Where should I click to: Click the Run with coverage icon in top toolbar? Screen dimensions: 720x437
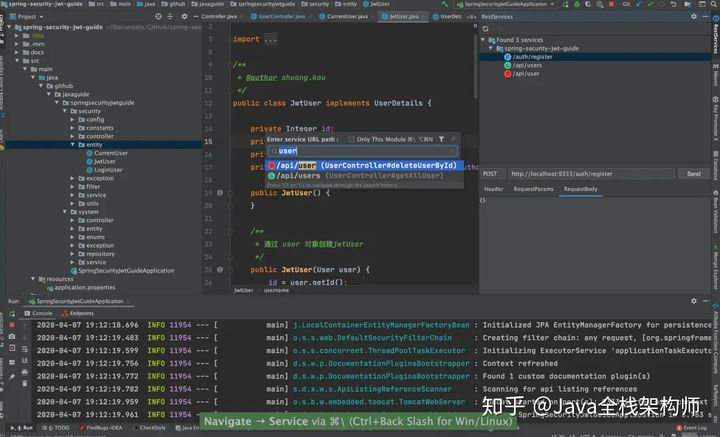(588, 4)
